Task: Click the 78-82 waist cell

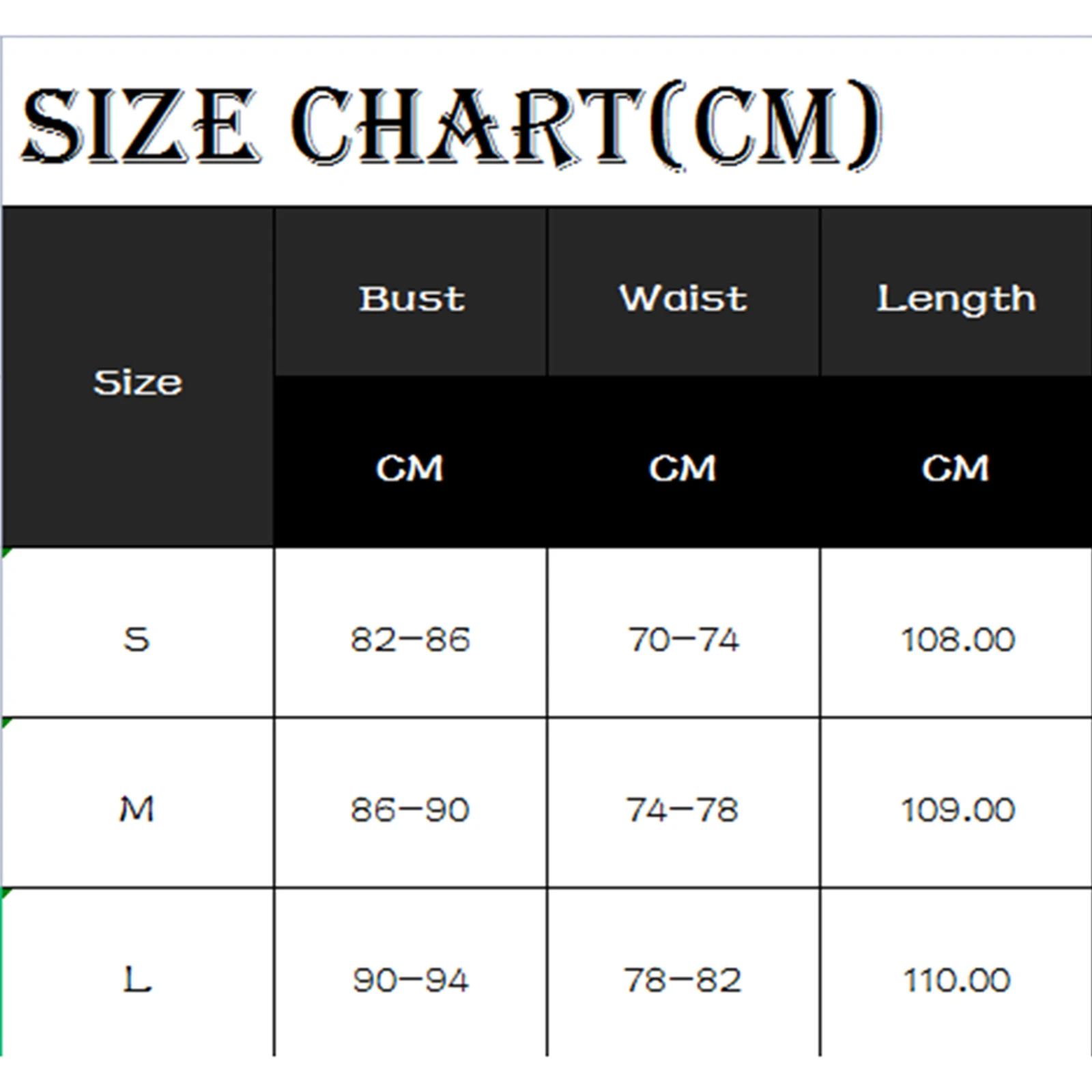Action: tap(683, 980)
